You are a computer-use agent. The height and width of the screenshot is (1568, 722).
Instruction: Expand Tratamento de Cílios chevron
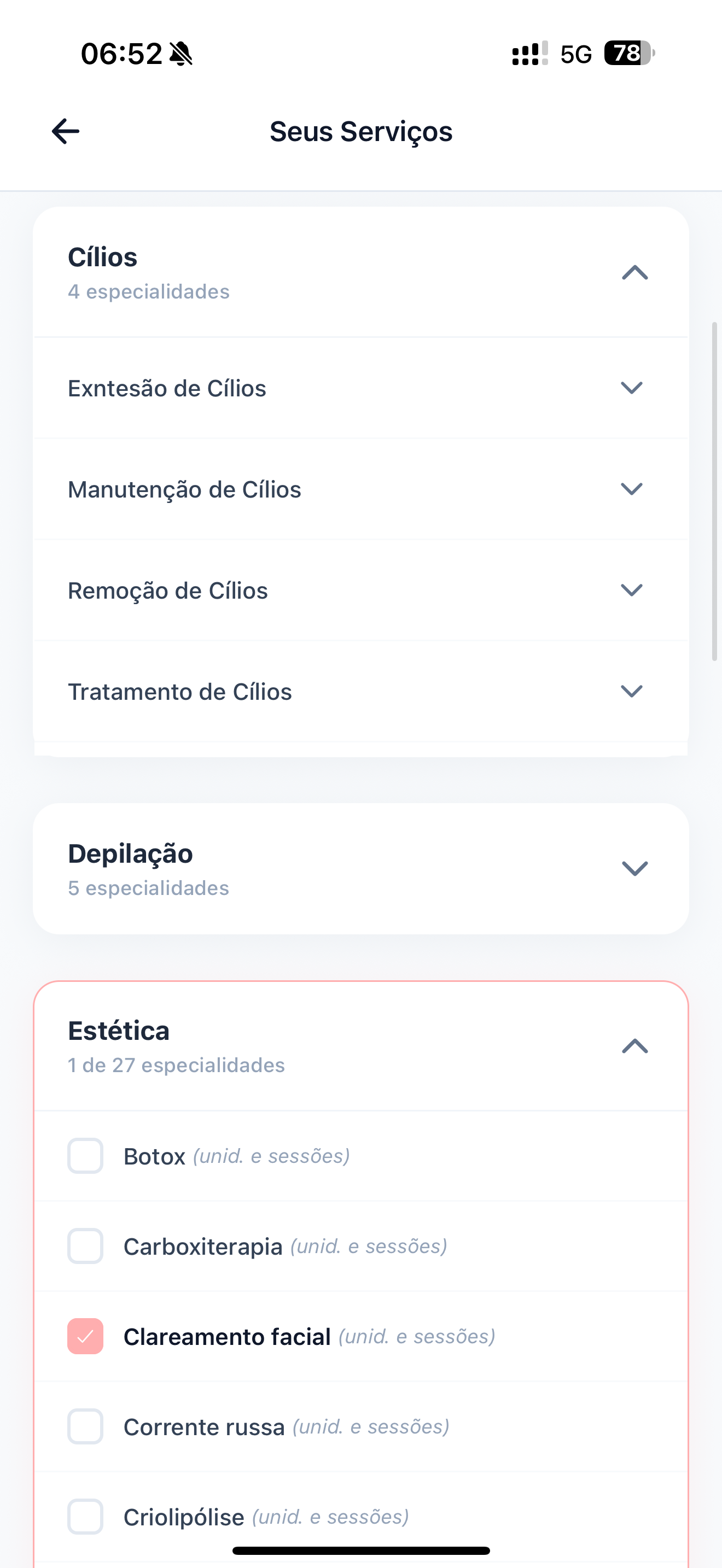pyautogui.click(x=631, y=691)
